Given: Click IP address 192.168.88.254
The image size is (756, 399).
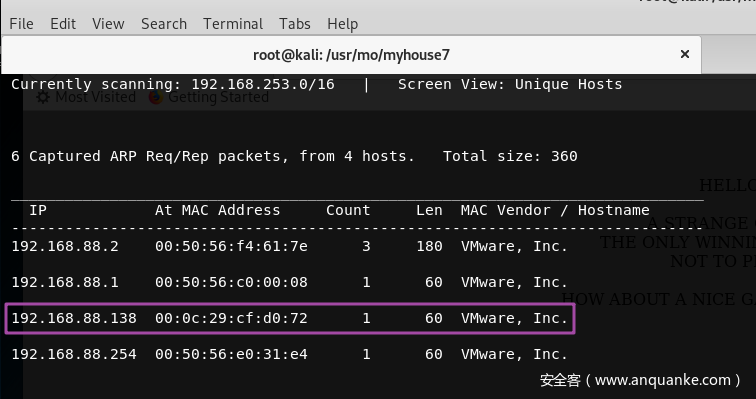Looking at the screenshot, I should click(x=74, y=354).
